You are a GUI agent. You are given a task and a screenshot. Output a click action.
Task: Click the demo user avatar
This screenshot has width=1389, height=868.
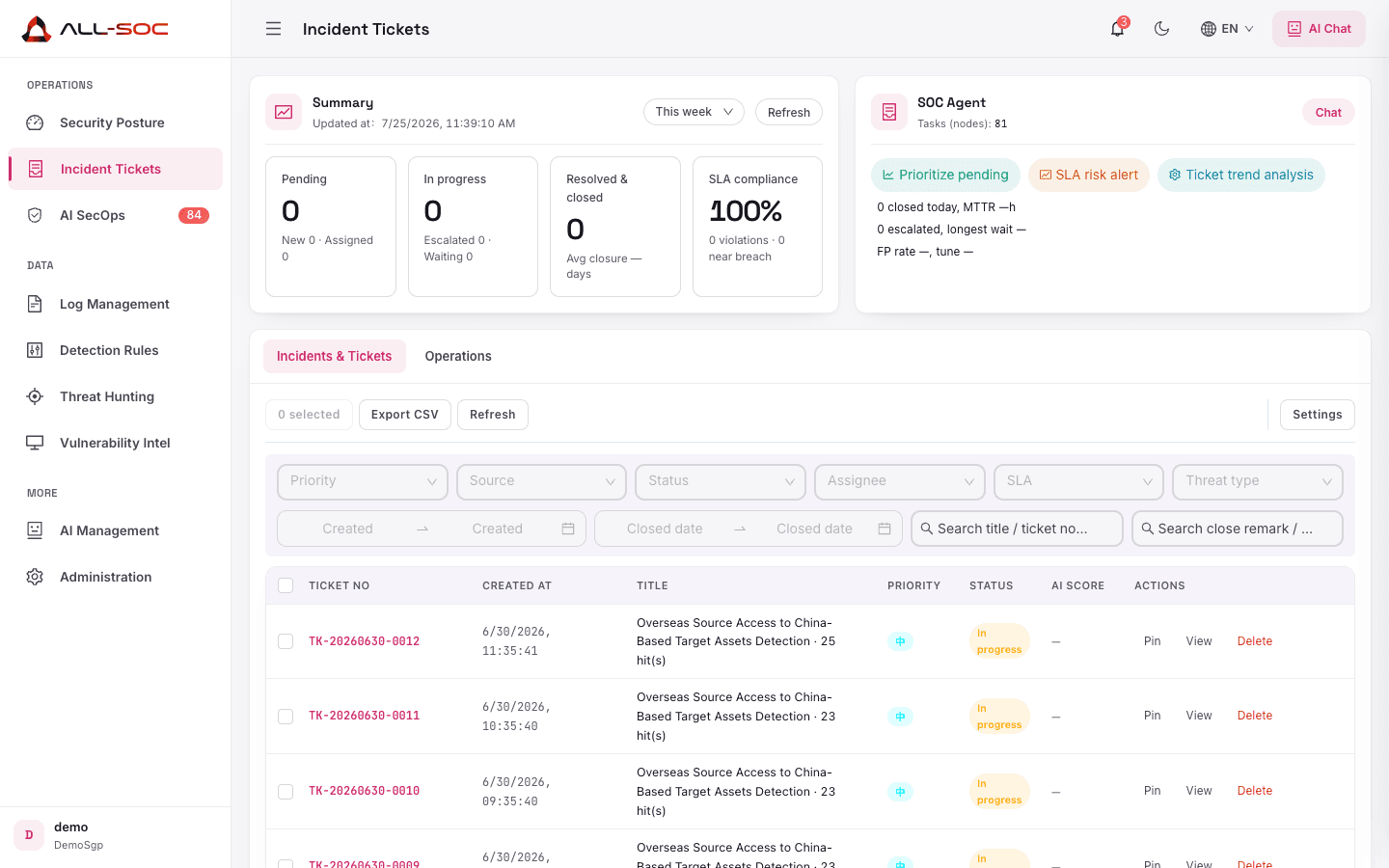coord(29,835)
